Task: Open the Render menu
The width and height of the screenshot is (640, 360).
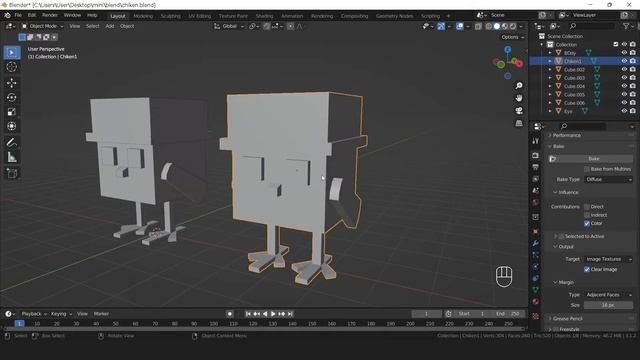Action: point(50,16)
